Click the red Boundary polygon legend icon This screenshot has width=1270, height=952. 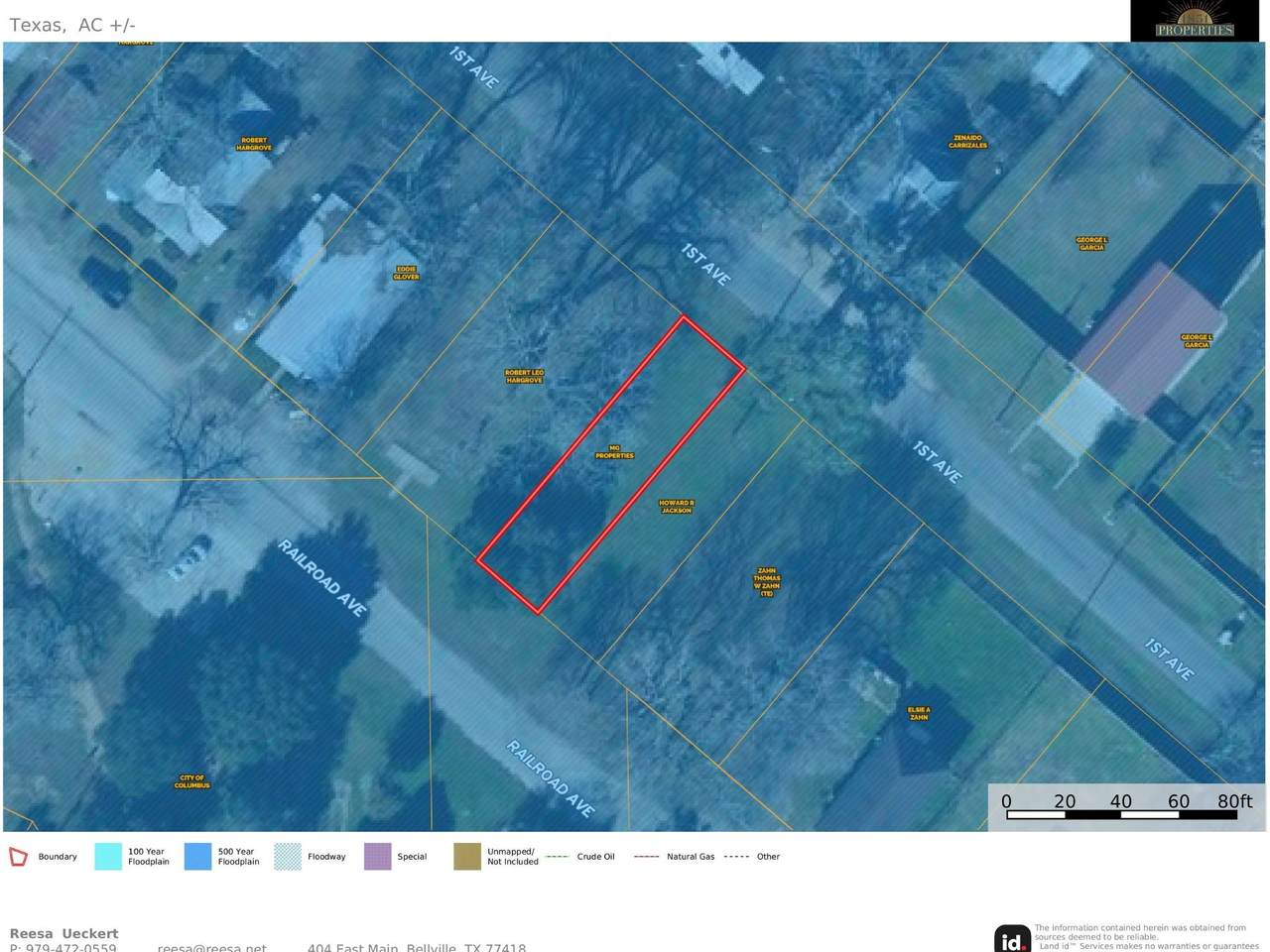pyautogui.click(x=18, y=857)
